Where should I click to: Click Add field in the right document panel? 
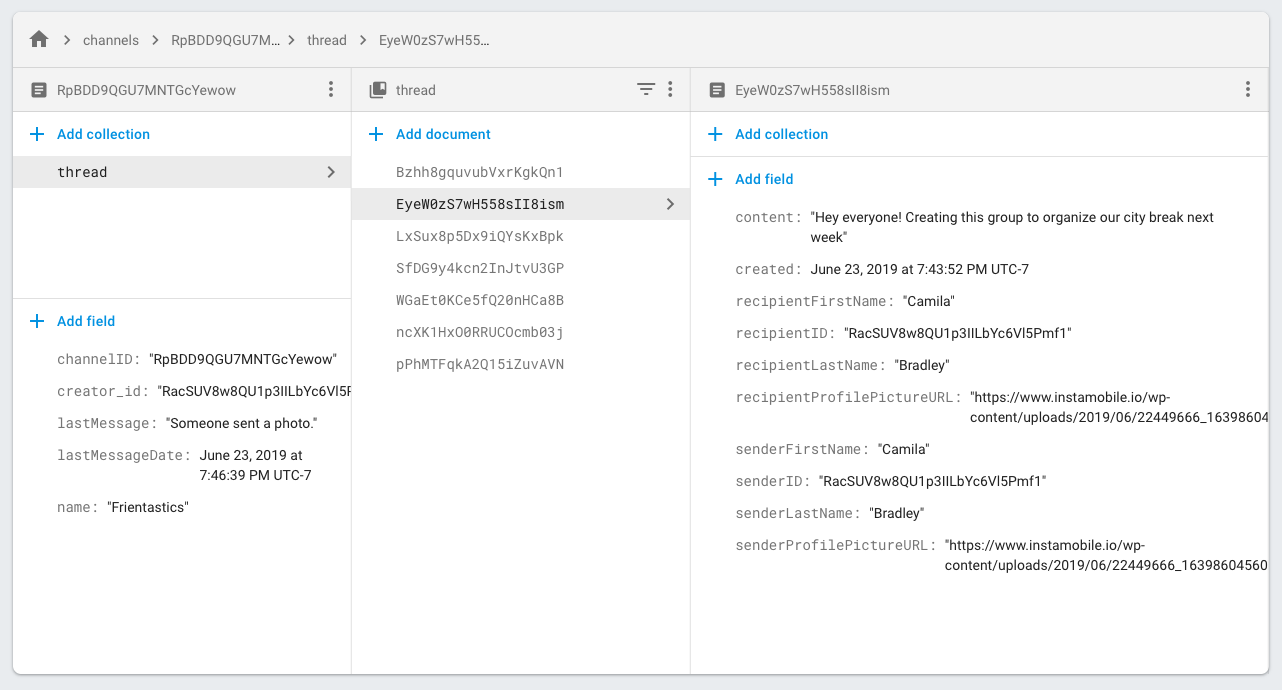pos(764,179)
